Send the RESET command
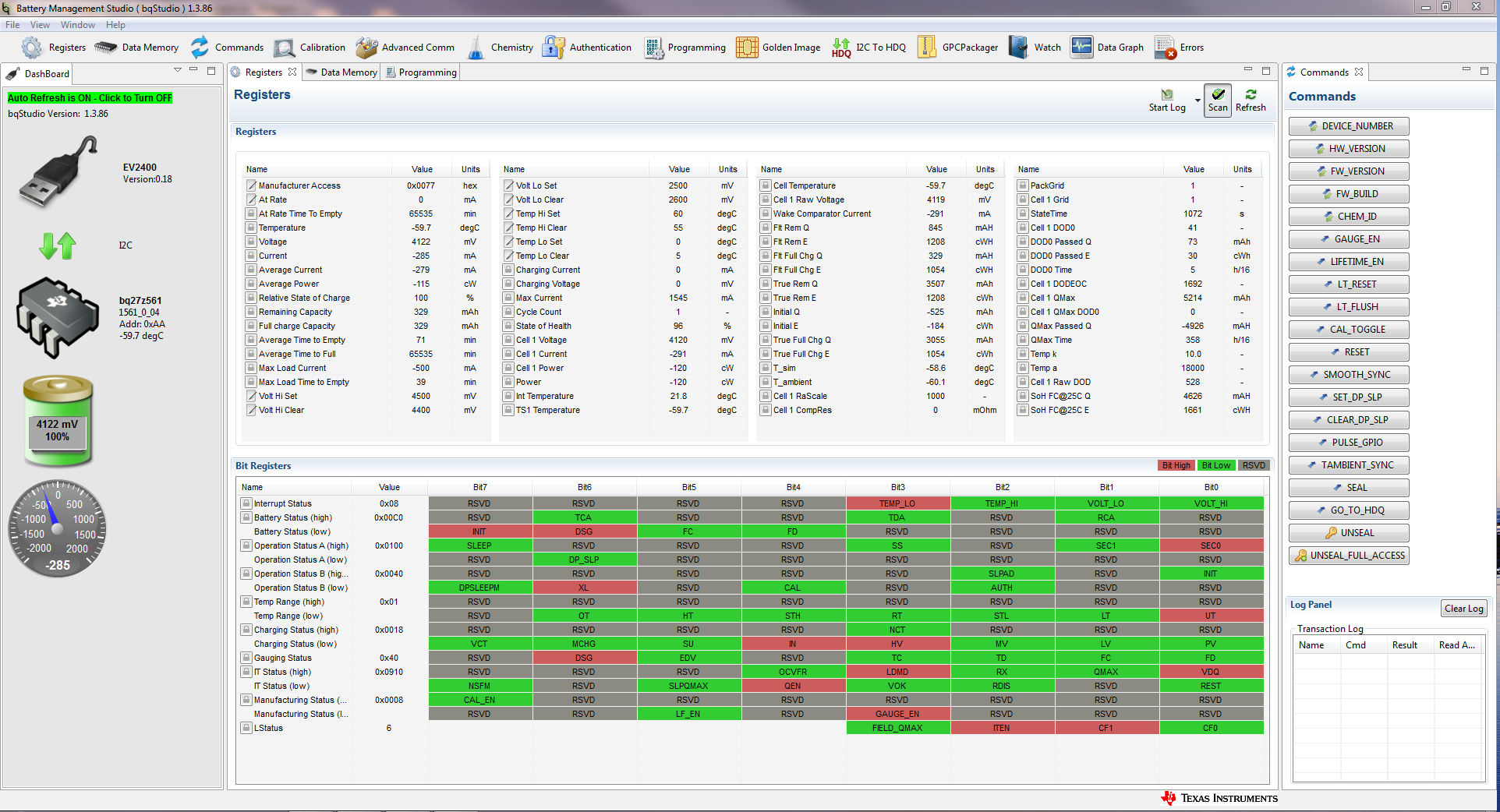The height and width of the screenshot is (812, 1500). 1349,352
